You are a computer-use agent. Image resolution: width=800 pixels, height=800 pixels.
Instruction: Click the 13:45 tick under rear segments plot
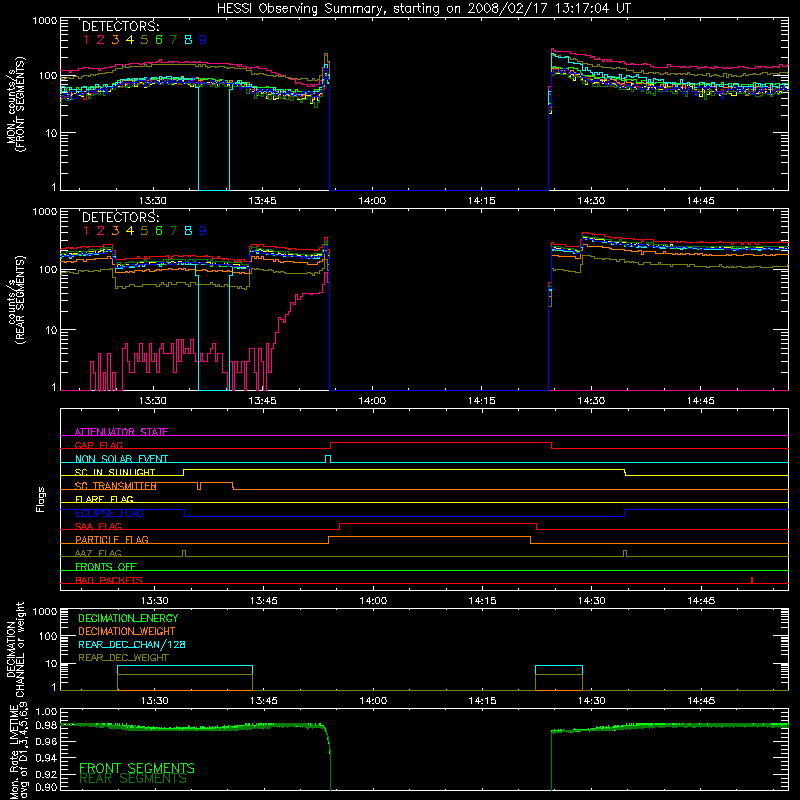point(262,401)
